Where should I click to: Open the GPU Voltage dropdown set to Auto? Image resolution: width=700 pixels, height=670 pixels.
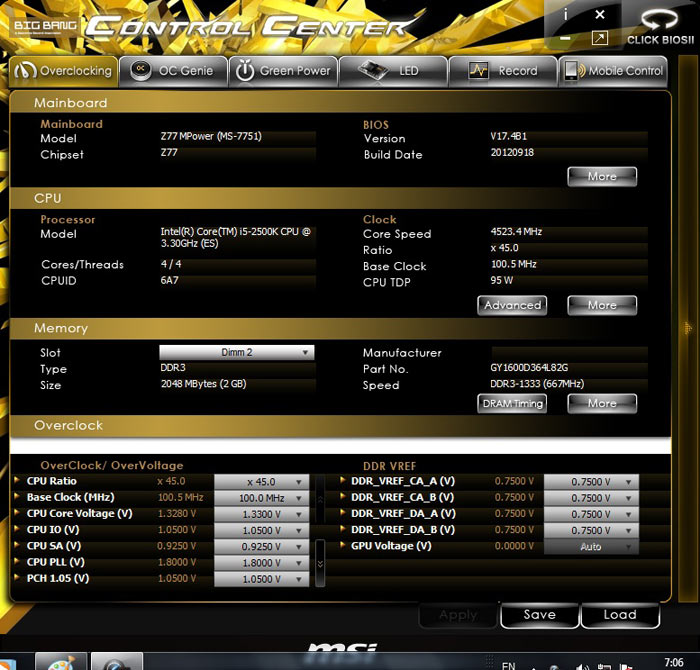pyautogui.click(x=591, y=547)
